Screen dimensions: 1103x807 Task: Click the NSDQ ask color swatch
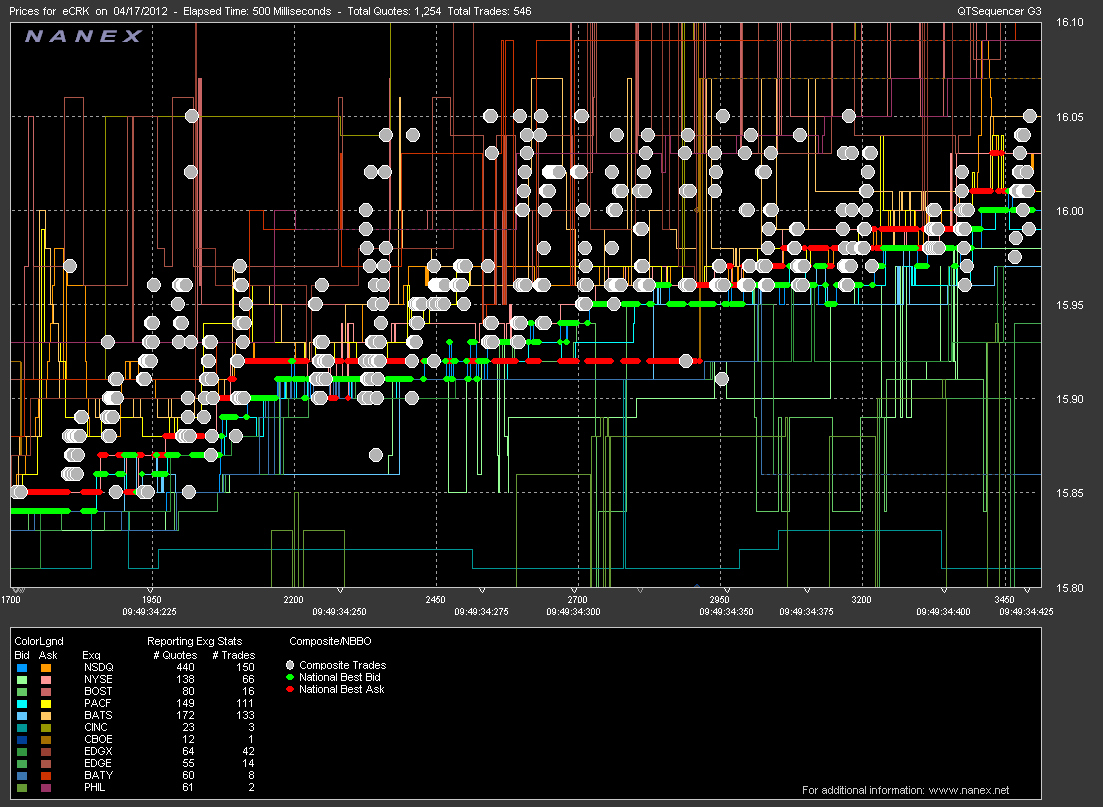pos(46,668)
